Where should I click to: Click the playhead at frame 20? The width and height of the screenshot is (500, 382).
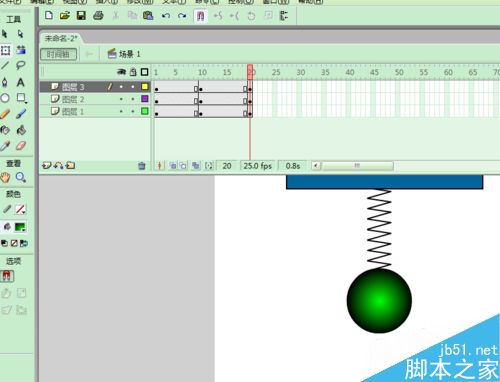point(250,72)
